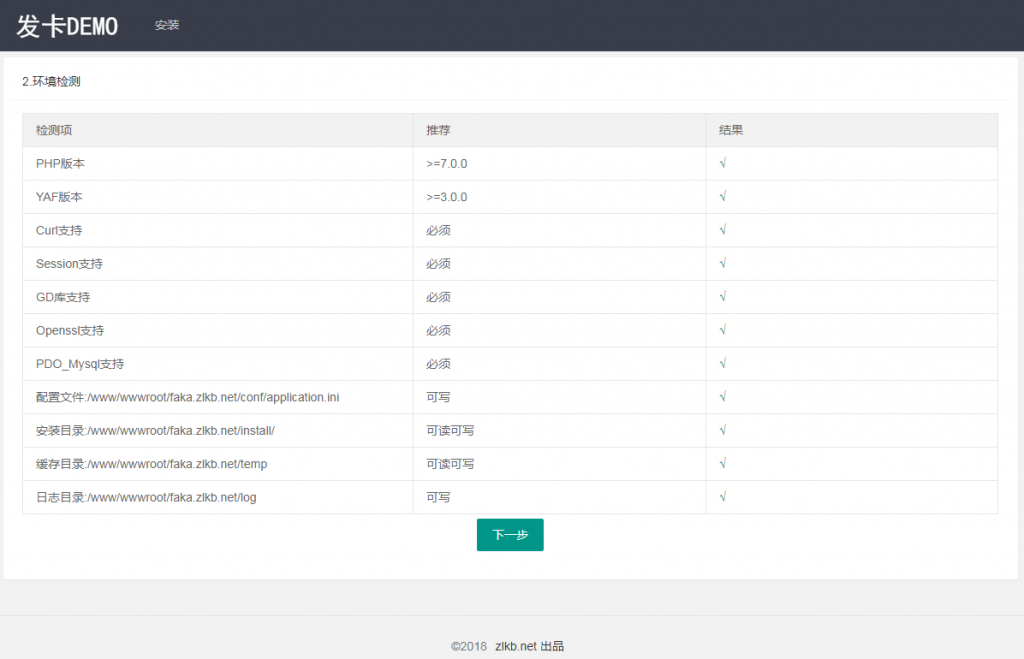Click the 日志目录 log path text

(146, 497)
